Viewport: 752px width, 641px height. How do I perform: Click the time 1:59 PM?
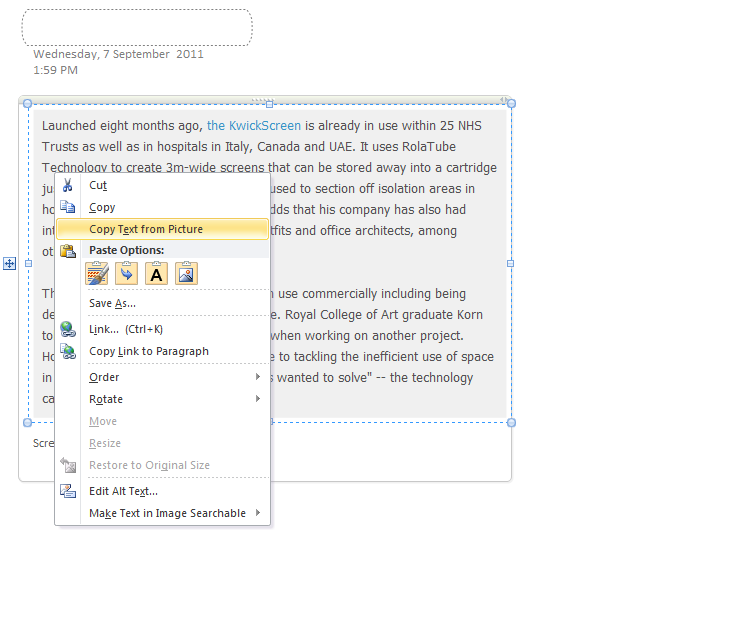(55, 70)
